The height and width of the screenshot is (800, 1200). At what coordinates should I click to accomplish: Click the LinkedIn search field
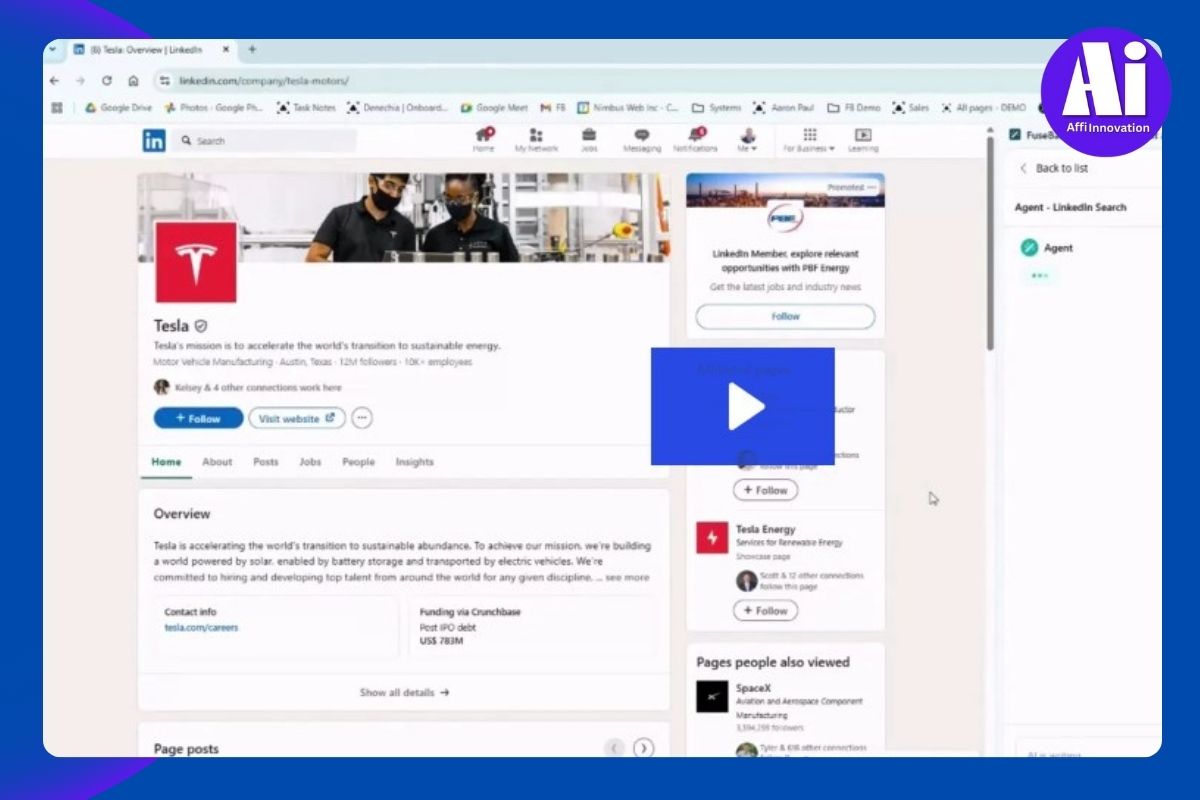[265, 141]
